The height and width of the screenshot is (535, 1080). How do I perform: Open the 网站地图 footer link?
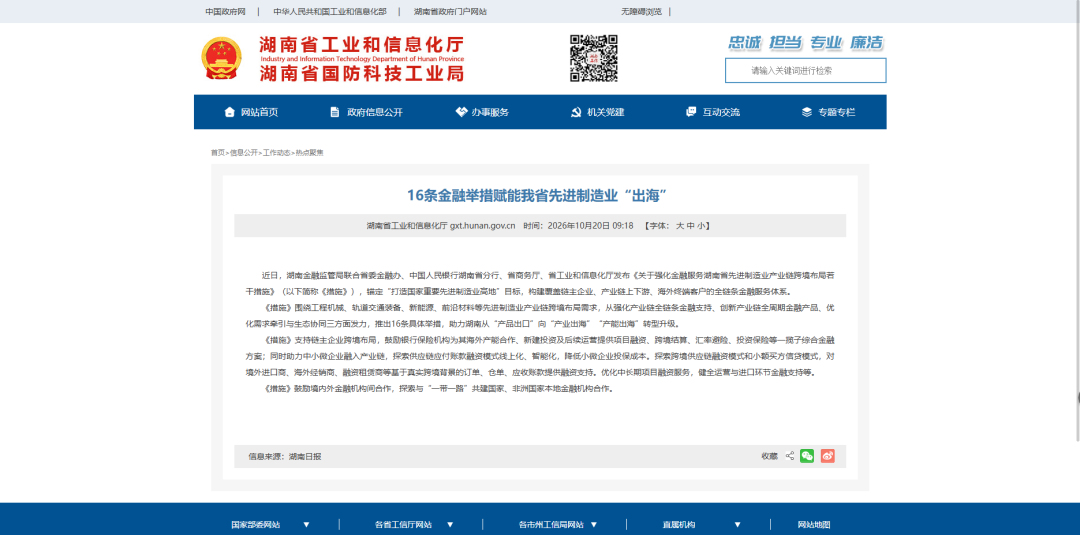pos(813,525)
